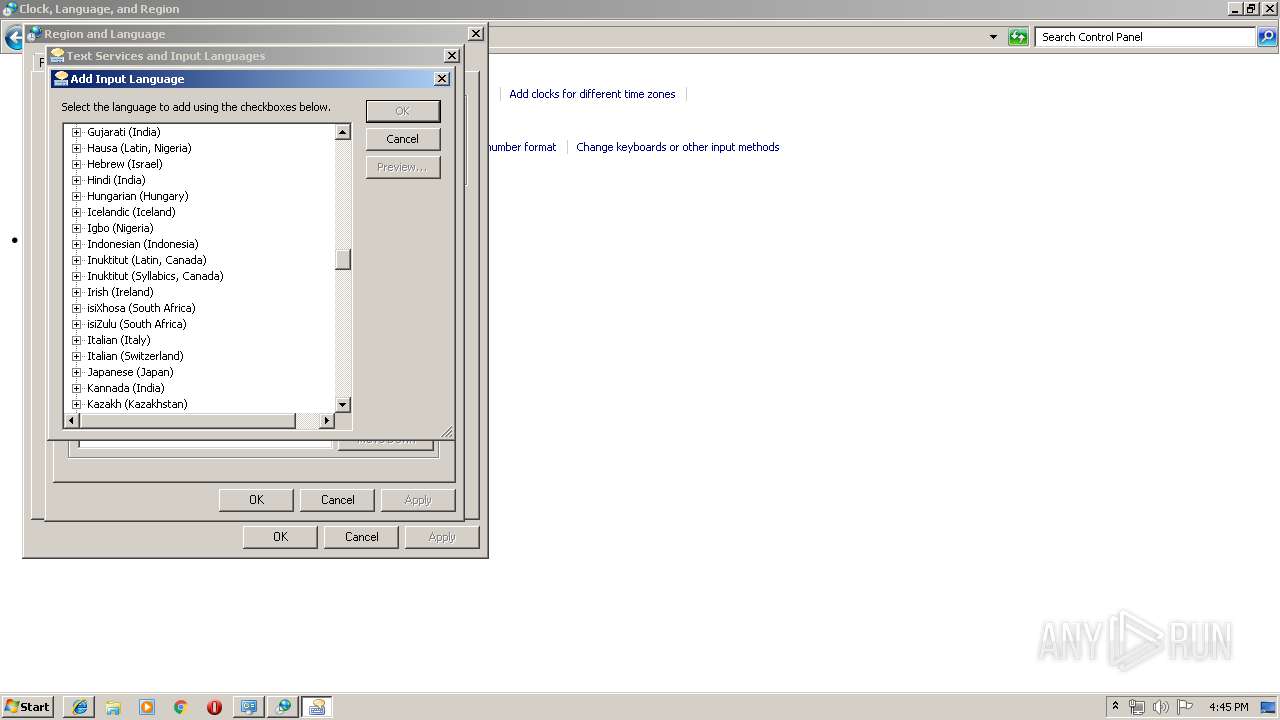Expand the Hebrew (Israel) node
This screenshot has height=720, width=1280.
[x=76, y=164]
